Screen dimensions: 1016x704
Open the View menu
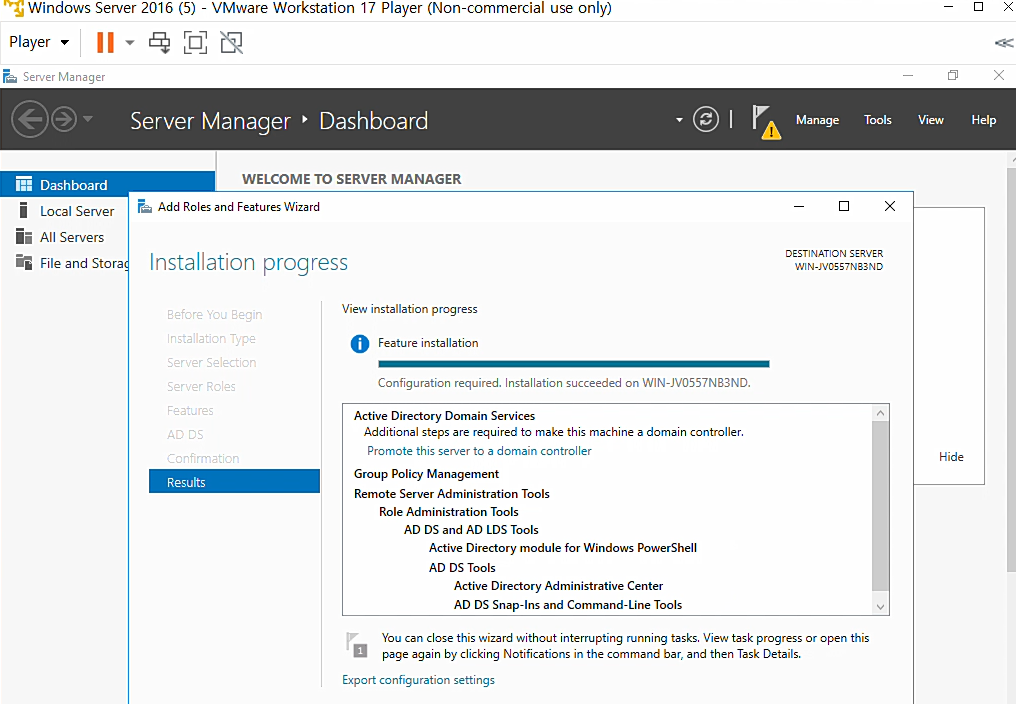930,120
